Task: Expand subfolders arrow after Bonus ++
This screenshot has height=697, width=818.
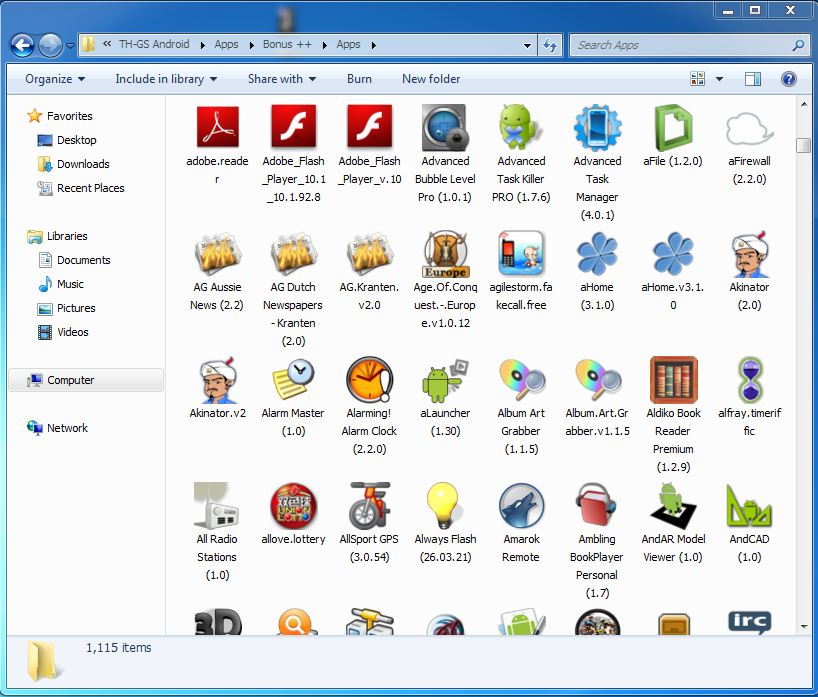Action: pos(325,45)
